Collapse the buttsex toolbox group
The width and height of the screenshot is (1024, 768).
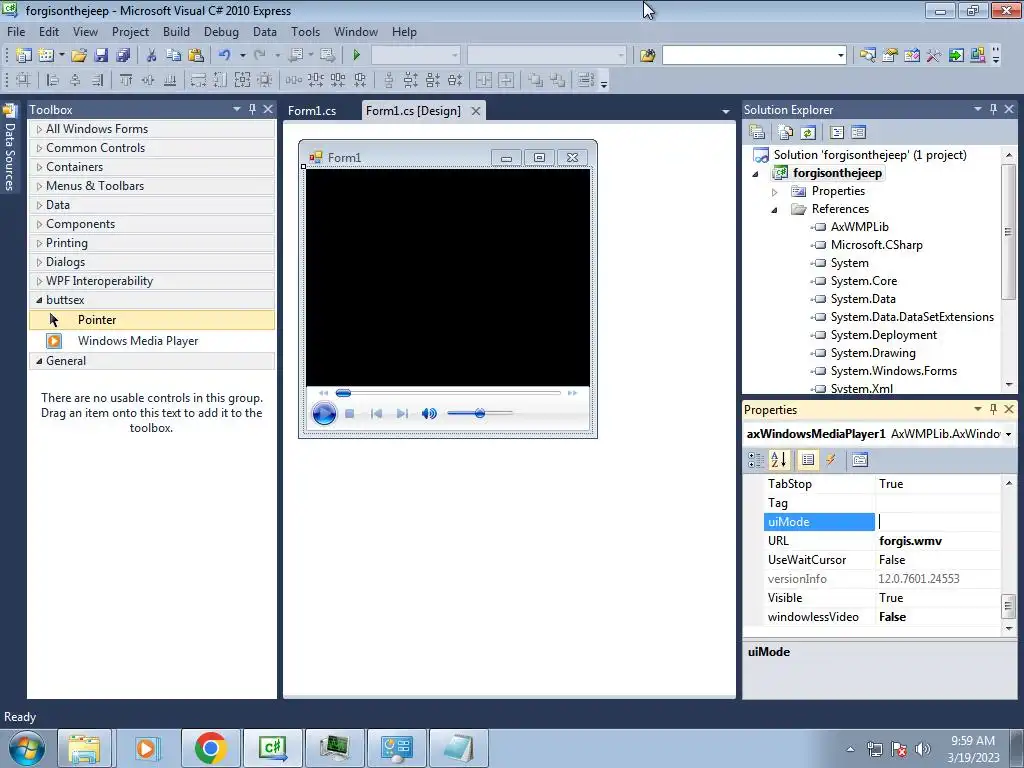pyautogui.click(x=39, y=300)
